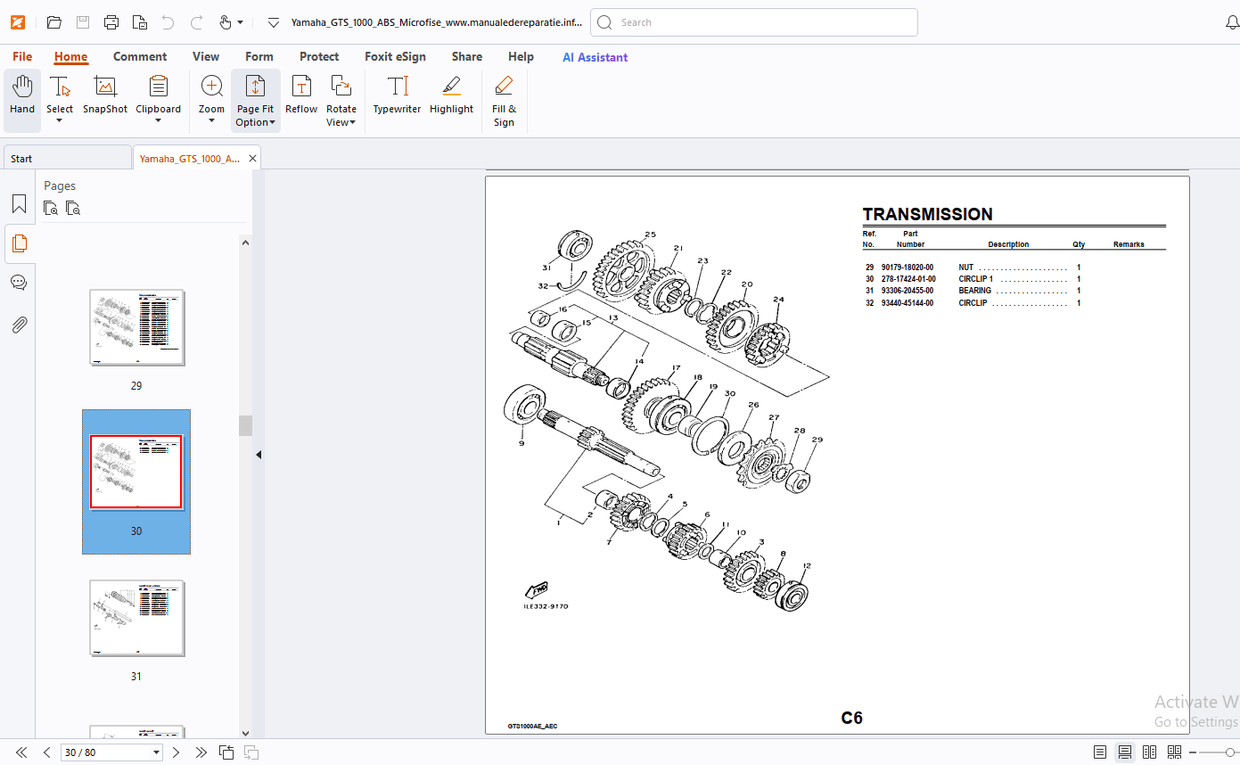Image resolution: width=1240 pixels, height=765 pixels.
Task: Select the Highlight tool
Action: click(x=451, y=97)
